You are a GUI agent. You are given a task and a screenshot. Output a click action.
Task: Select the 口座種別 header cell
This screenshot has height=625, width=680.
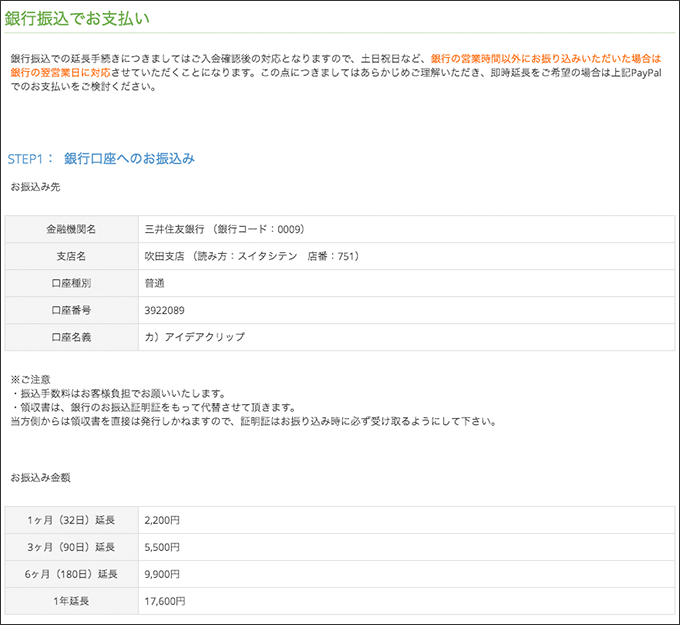pyautogui.click(x=72, y=283)
